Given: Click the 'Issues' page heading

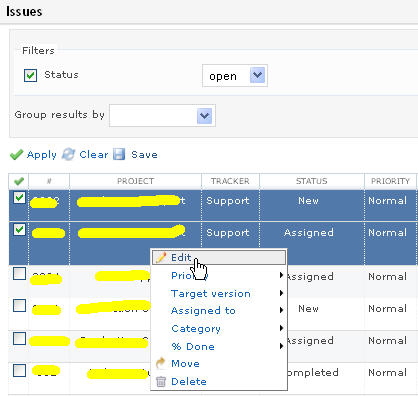Looking at the screenshot, I should click(24, 11).
